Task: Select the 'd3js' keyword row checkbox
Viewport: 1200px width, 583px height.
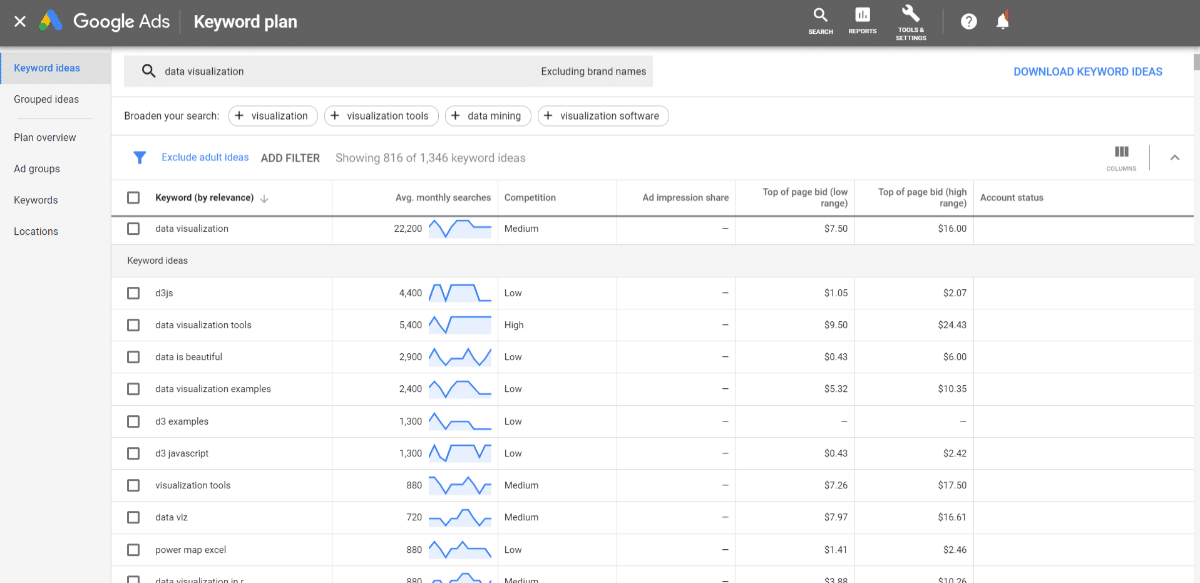Action: tap(133, 292)
